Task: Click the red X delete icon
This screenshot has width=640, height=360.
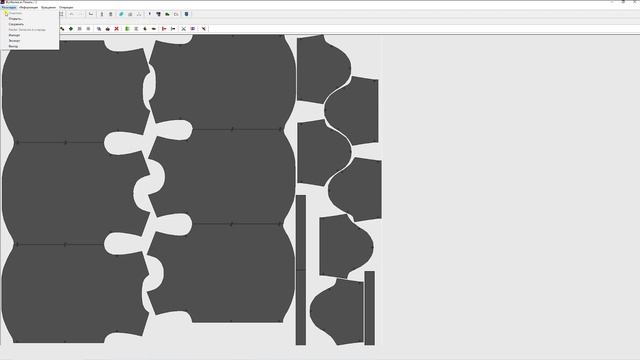Action: (x=116, y=29)
